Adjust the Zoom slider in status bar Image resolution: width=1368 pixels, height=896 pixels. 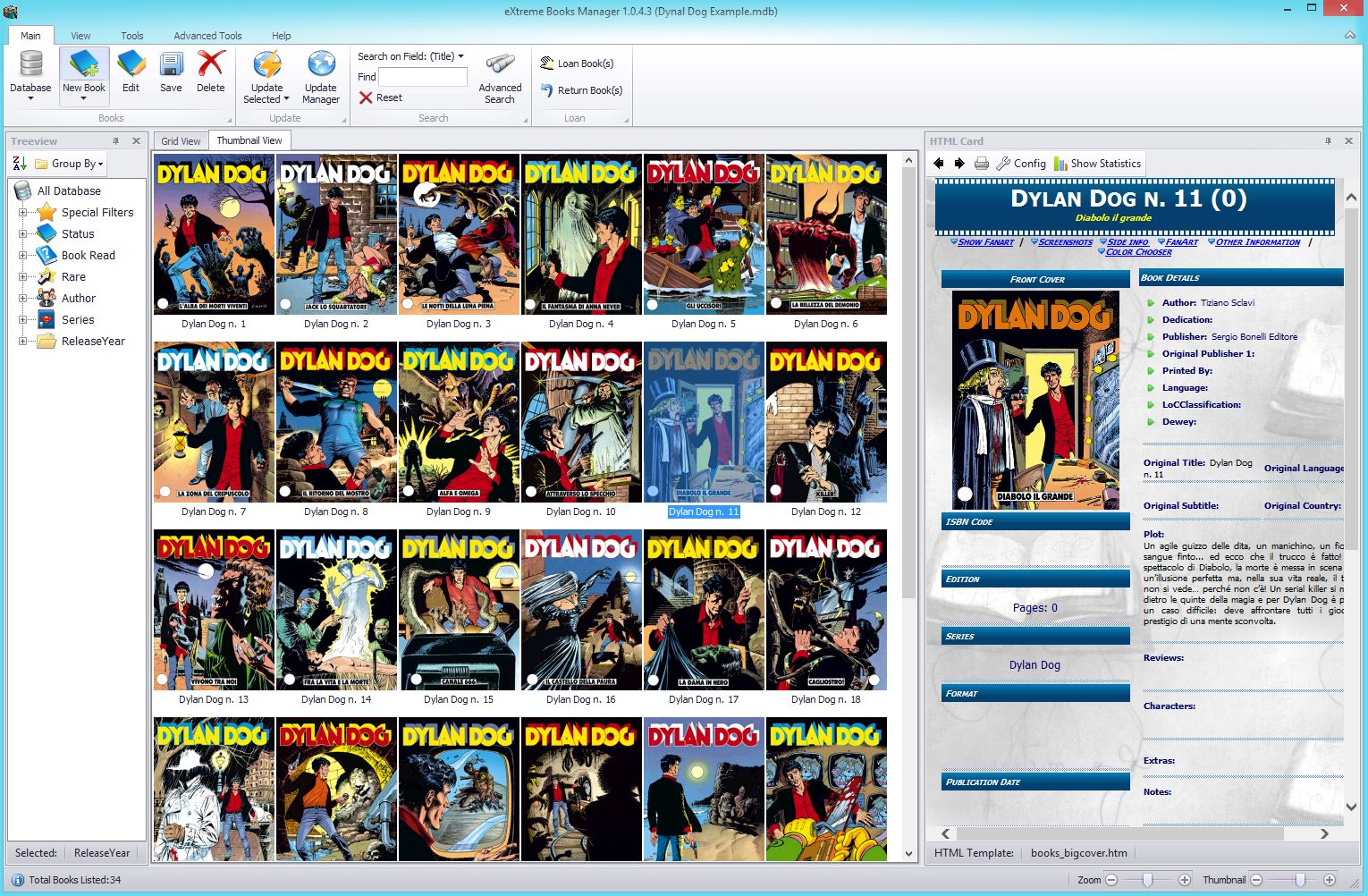tap(1148, 880)
